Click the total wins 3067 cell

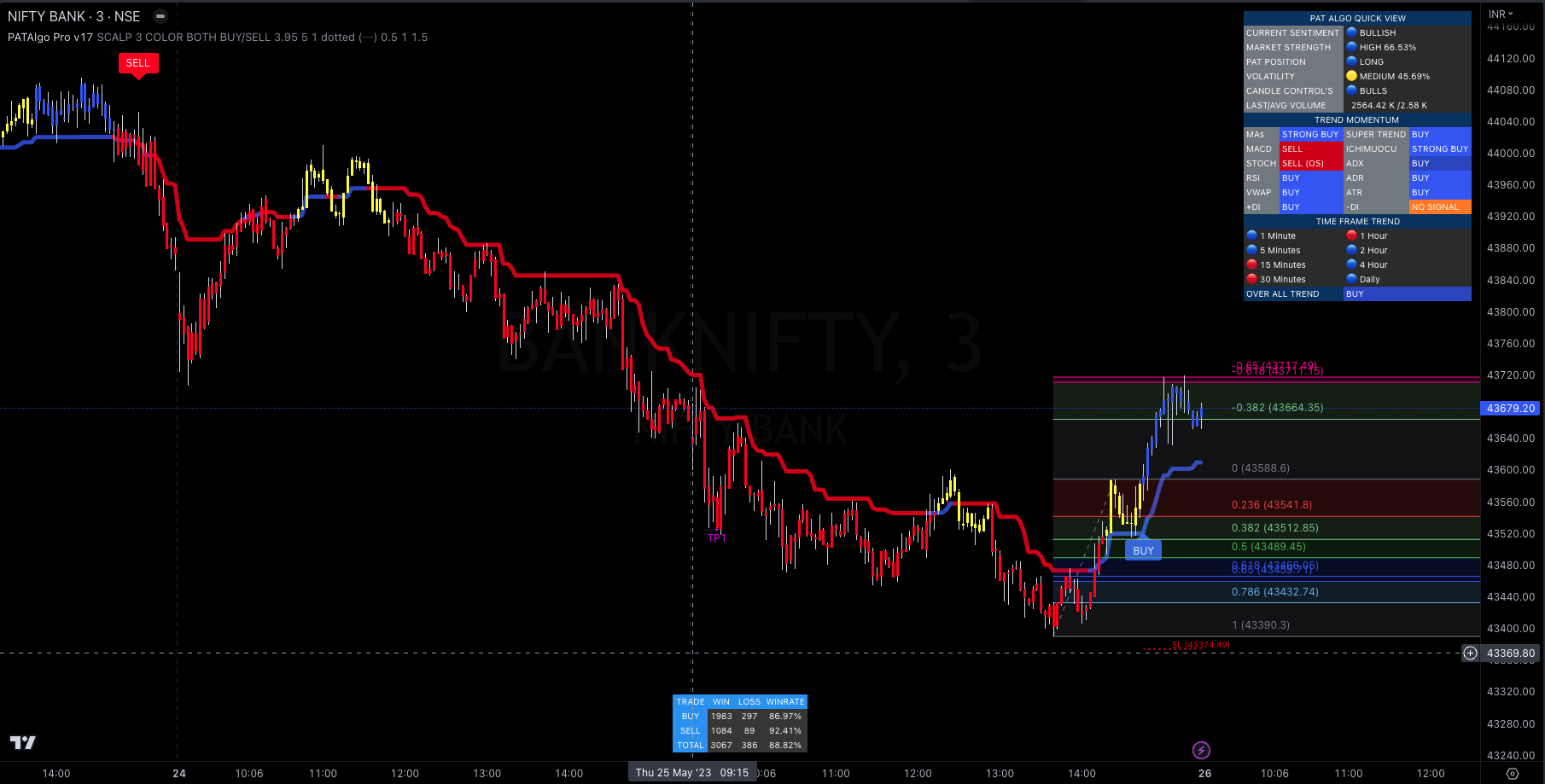click(721, 746)
